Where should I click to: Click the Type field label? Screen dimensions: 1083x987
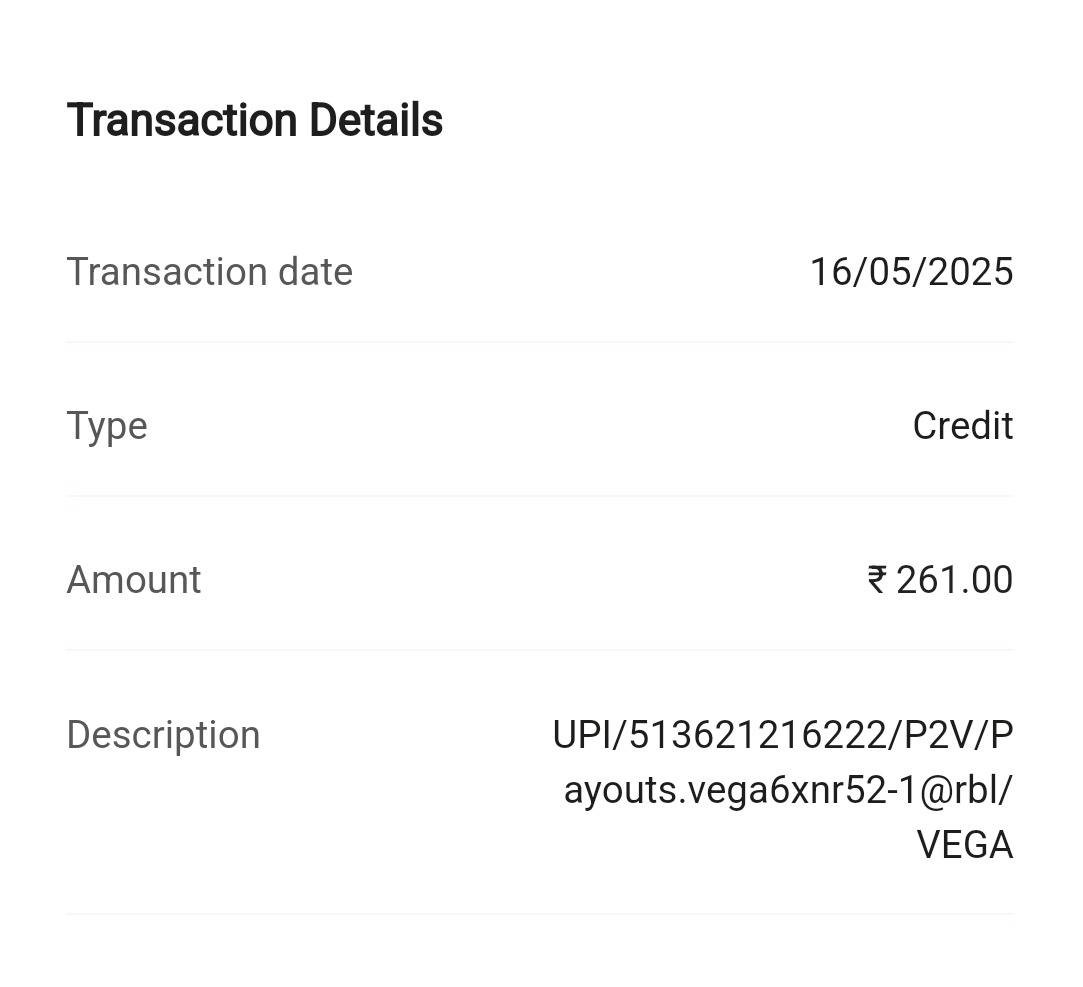(x=107, y=427)
